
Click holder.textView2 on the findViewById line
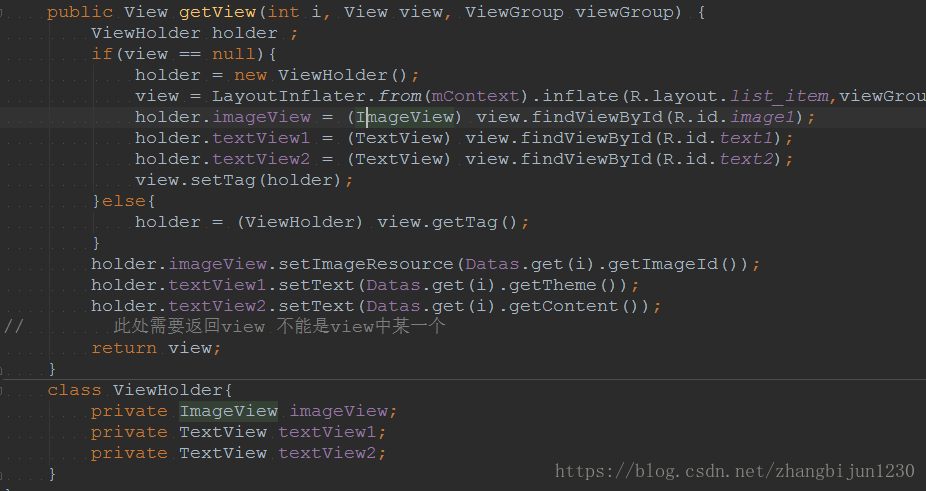coord(223,159)
